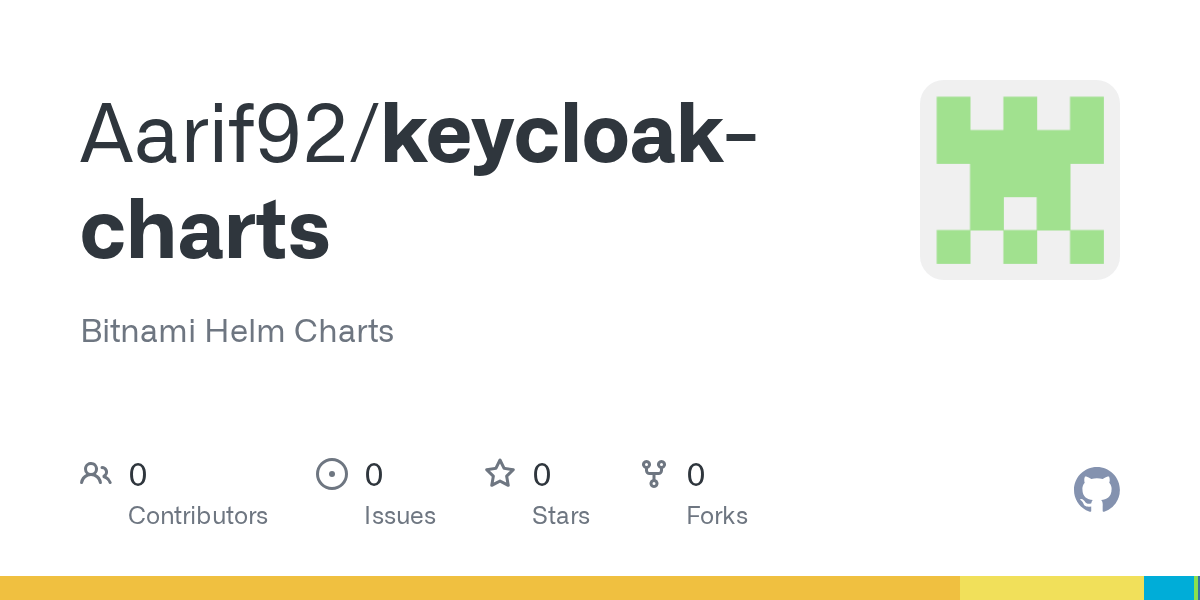Click the zero count beside Issues icon
This screenshot has width=1200, height=600.
(x=374, y=475)
